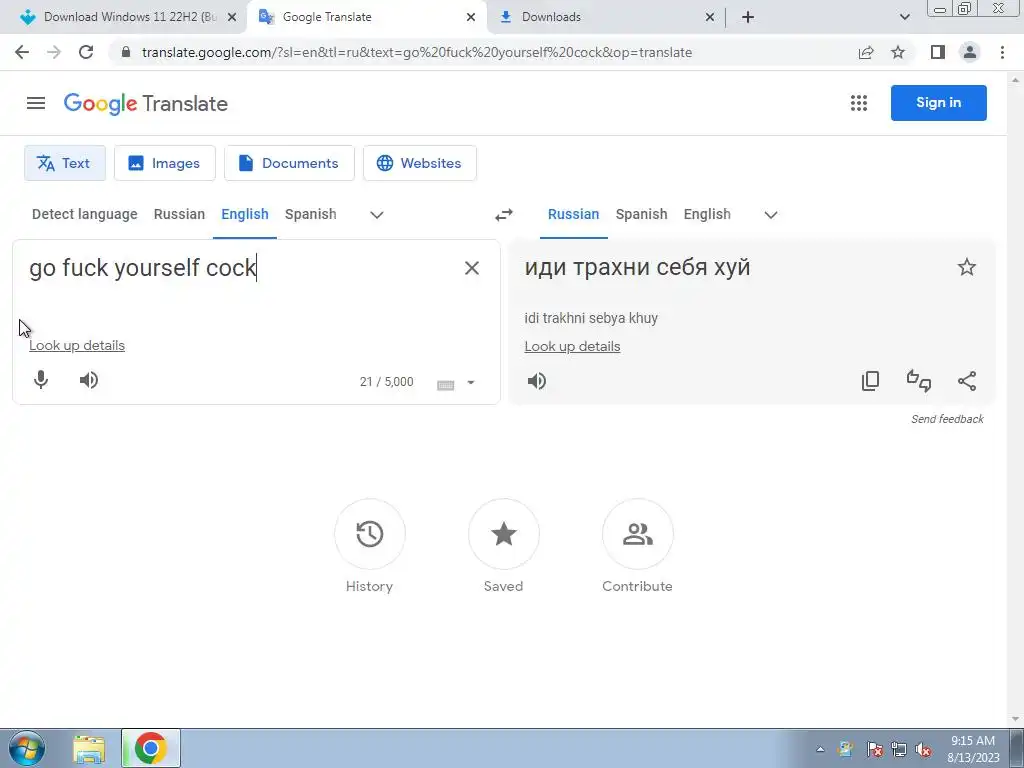Click the Google Translate logo
The image size is (1024, 768).
[x=146, y=103]
